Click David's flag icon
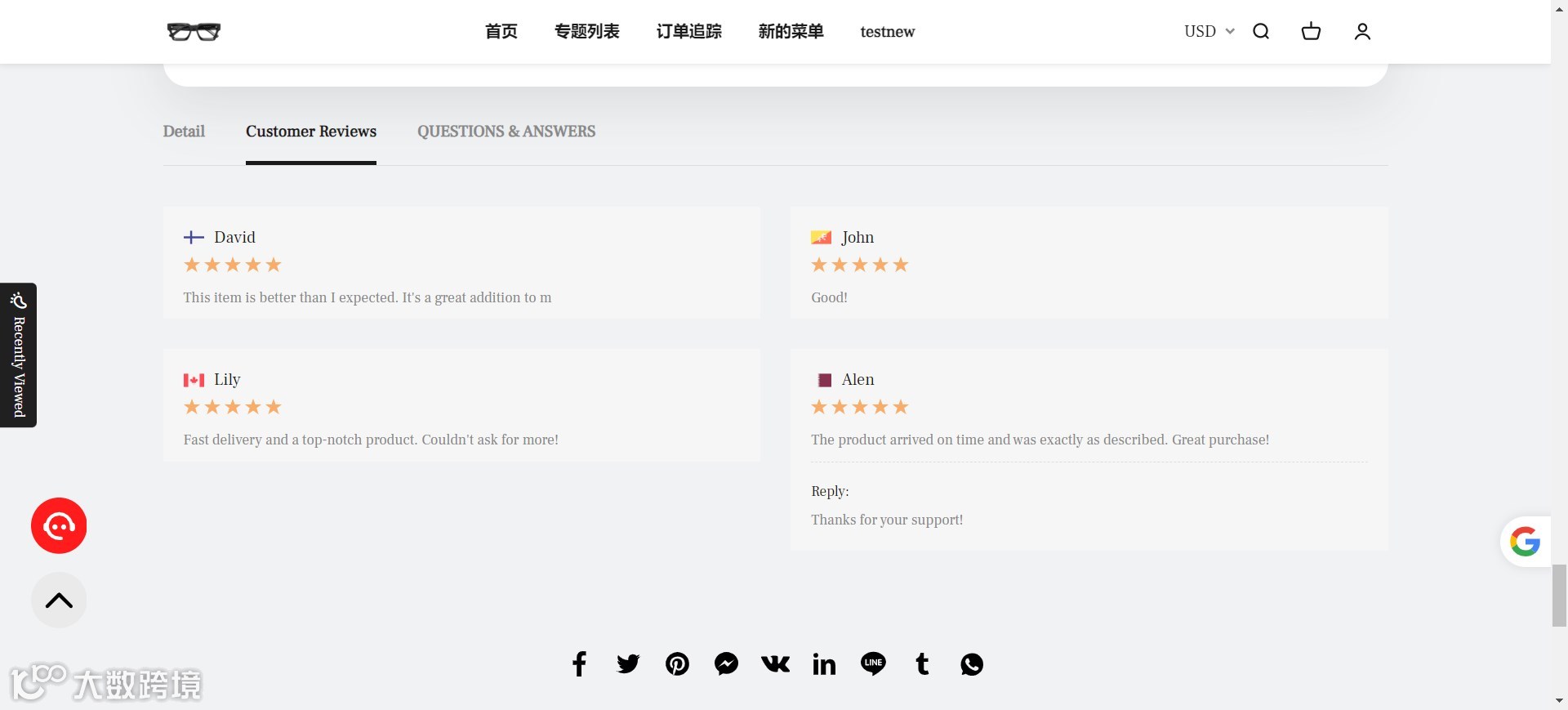This screenshot has height=710, width=1568. click(x=194, y=237)
